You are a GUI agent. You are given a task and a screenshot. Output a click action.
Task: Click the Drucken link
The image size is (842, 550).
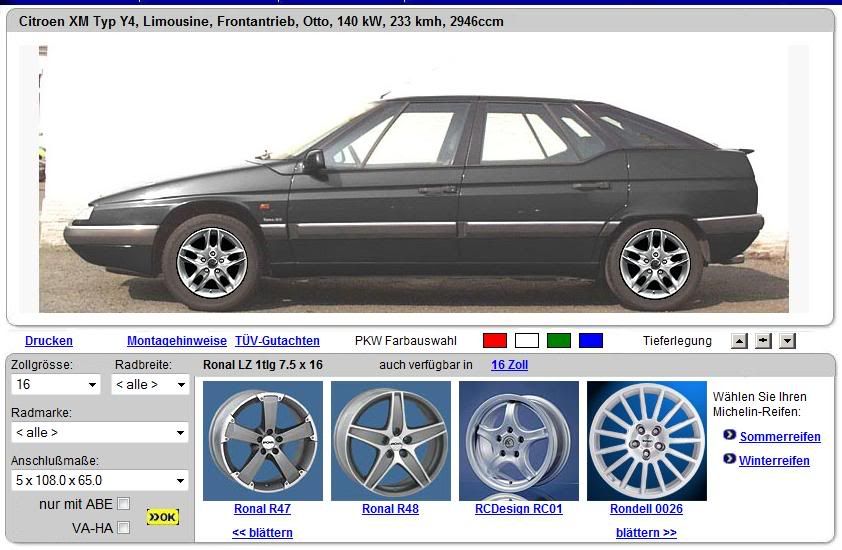[x=49, y=341]
